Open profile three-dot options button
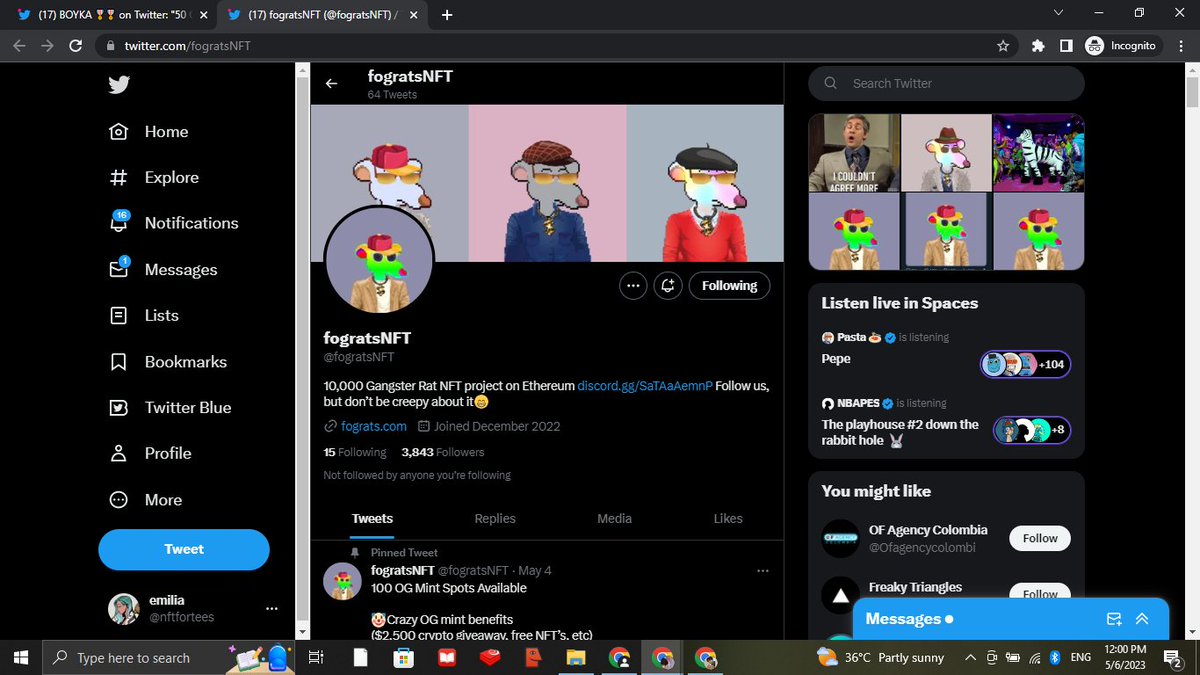The image size is (1200, 675). click(x=632, y=286)
